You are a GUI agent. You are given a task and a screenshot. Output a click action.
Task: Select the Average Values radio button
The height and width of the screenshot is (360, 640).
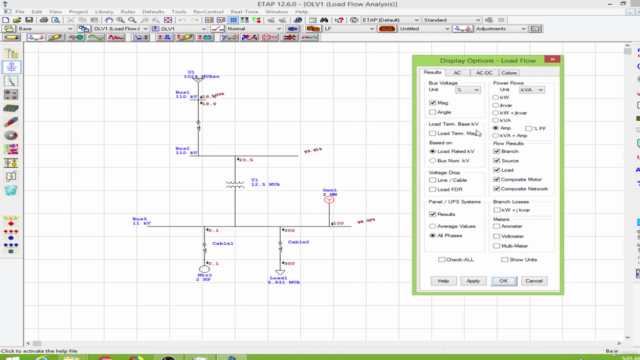click(x=432, y=226)
